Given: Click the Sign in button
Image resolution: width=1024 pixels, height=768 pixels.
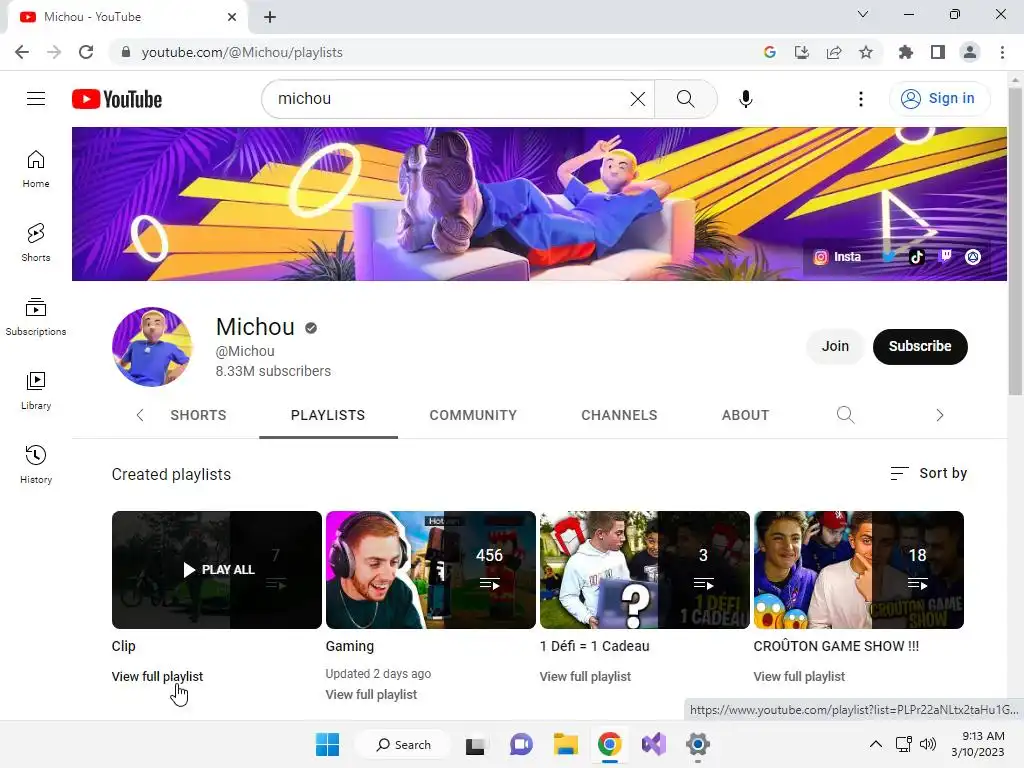Looking at the screenshot, I should coord(939,99).
